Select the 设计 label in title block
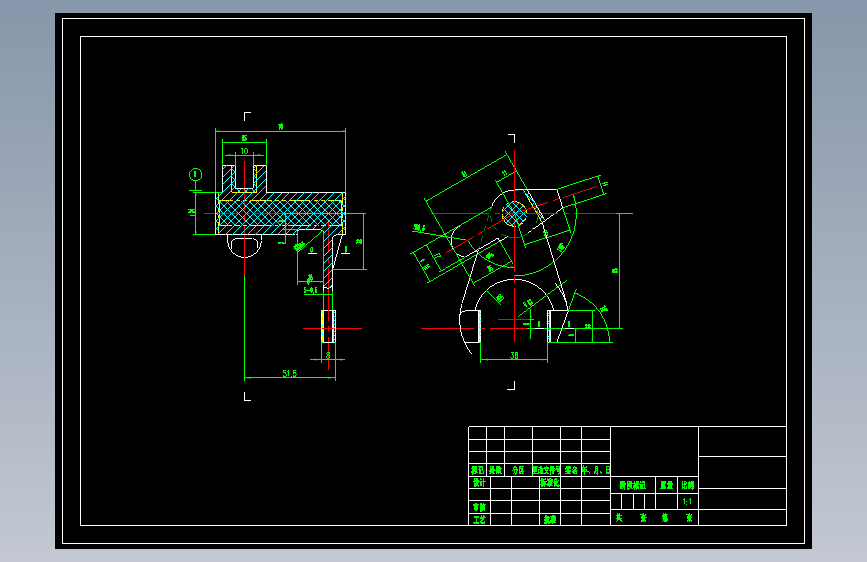867x562 pixels. tap(479, 482)
